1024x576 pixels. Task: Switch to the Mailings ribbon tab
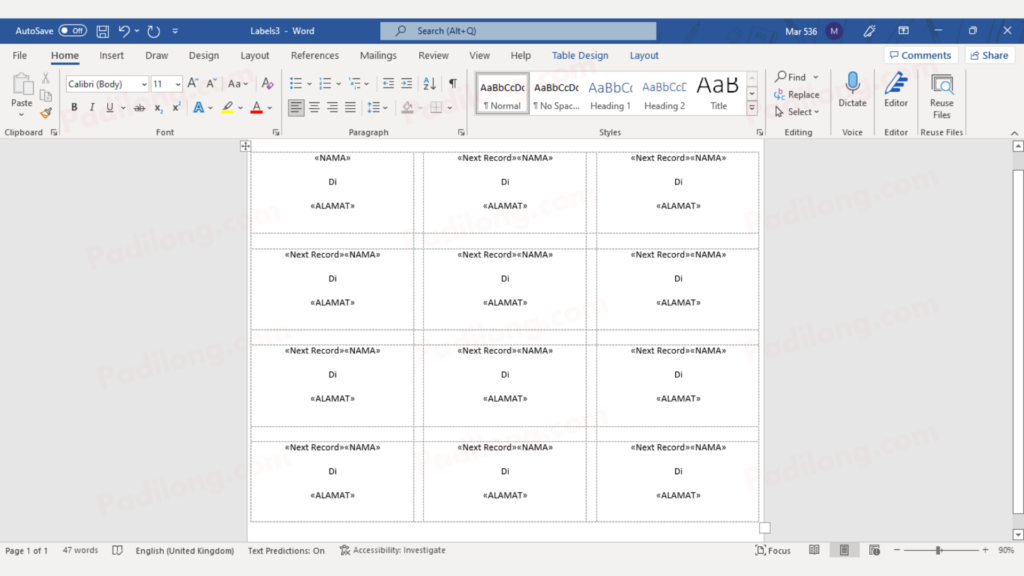click(x=378, y=55)
